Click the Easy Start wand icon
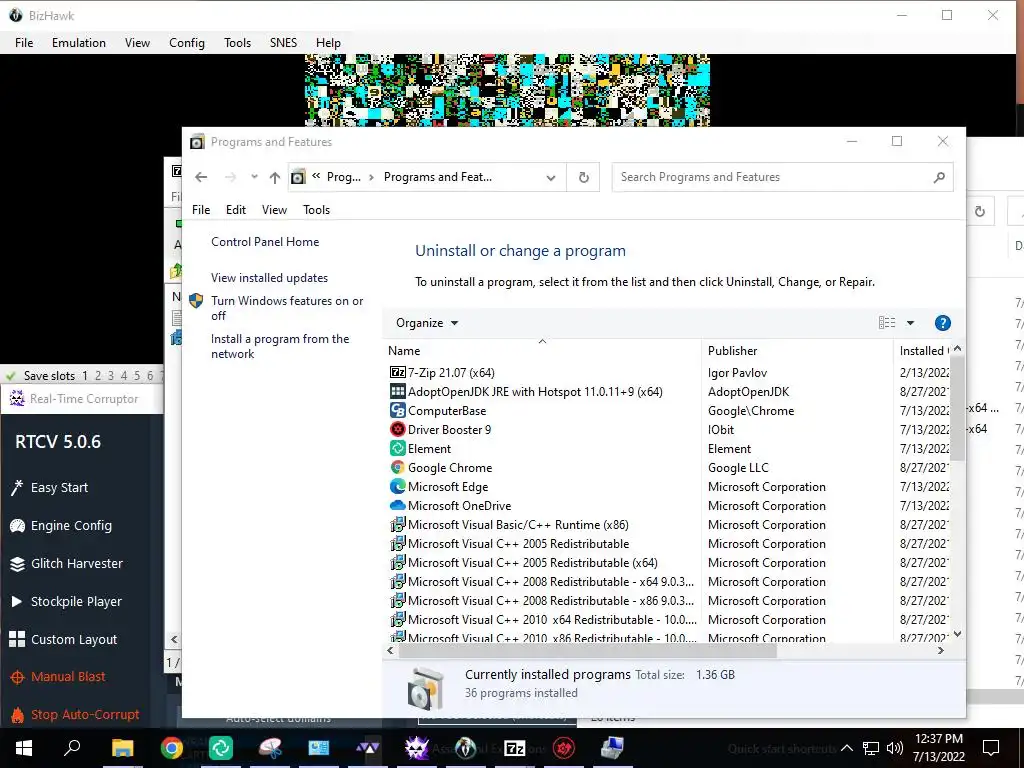The image size is (1024, 768). (x=17, y=488)
